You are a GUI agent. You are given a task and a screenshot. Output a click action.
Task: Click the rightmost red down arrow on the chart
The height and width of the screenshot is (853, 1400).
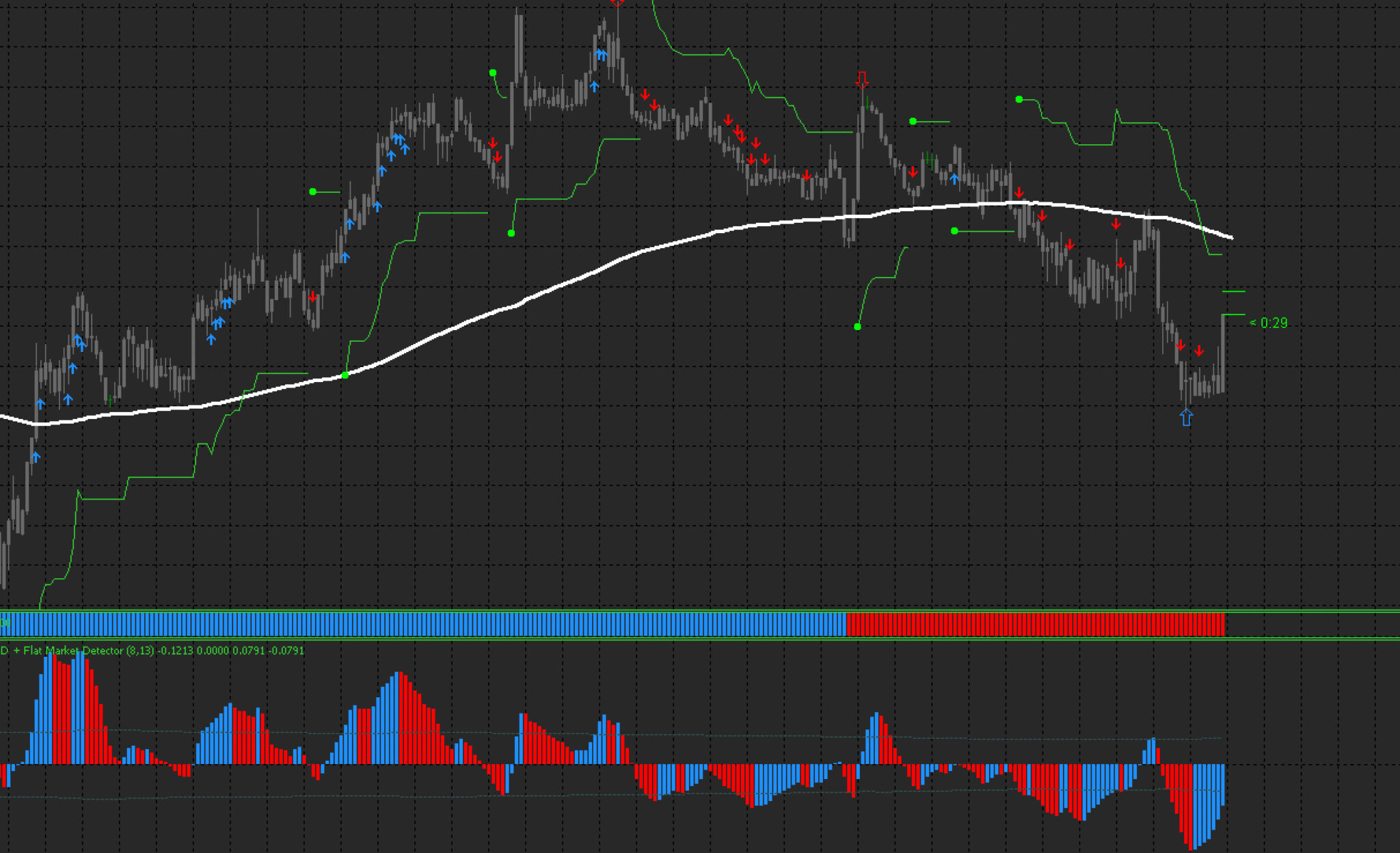pos(1199,351)
